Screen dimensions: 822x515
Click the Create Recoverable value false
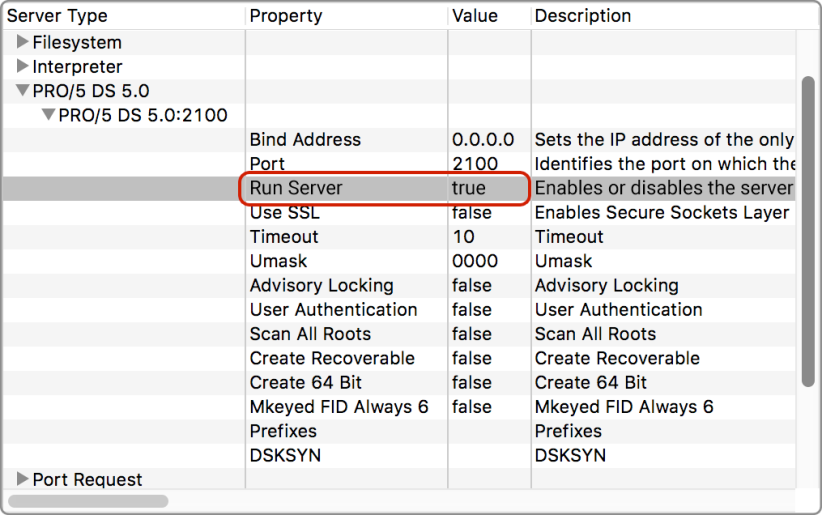click(x=472, y=358)
